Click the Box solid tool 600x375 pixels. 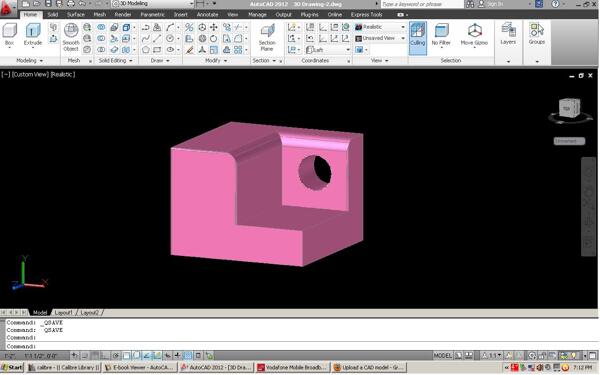point(10,34)
